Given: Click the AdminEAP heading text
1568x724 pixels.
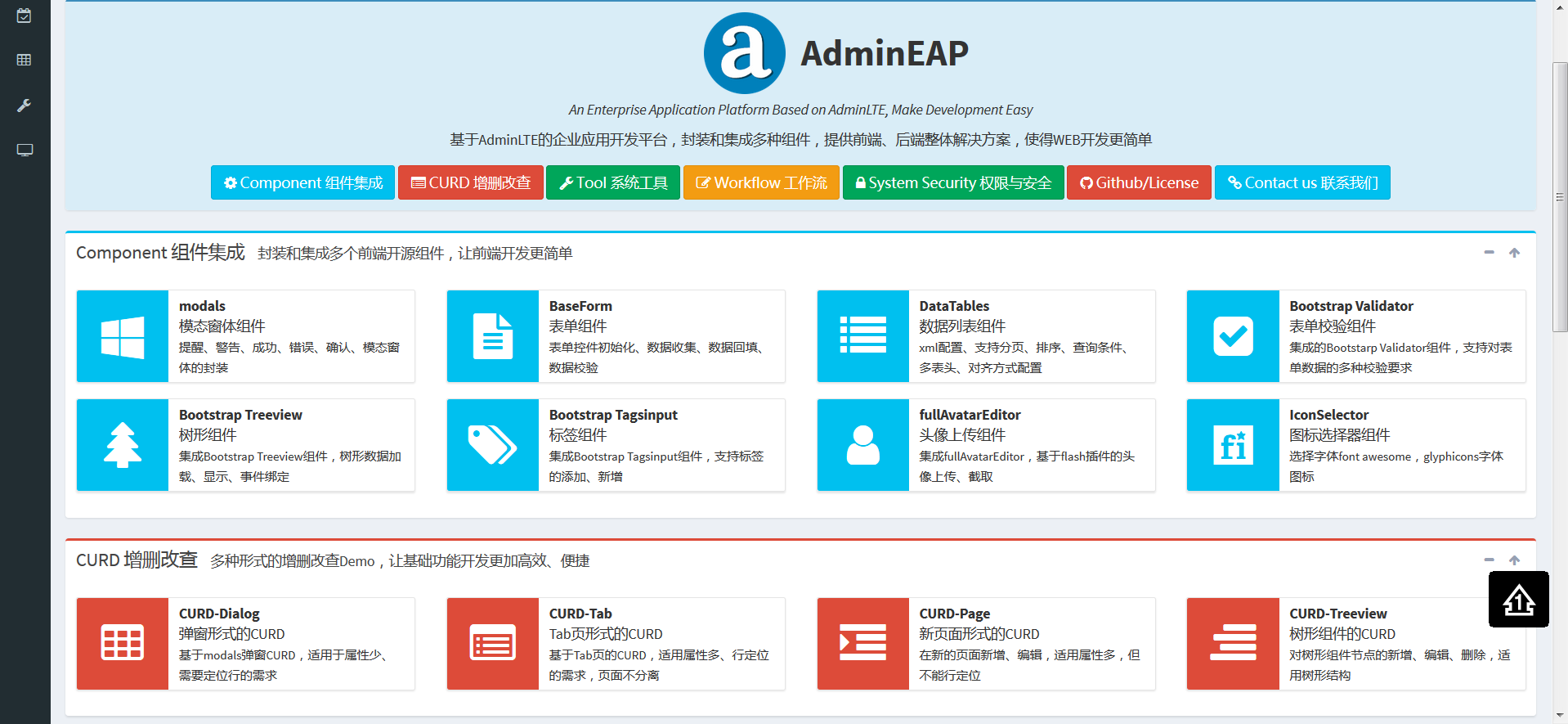Looking at the screenshot, I should [884, 53].
